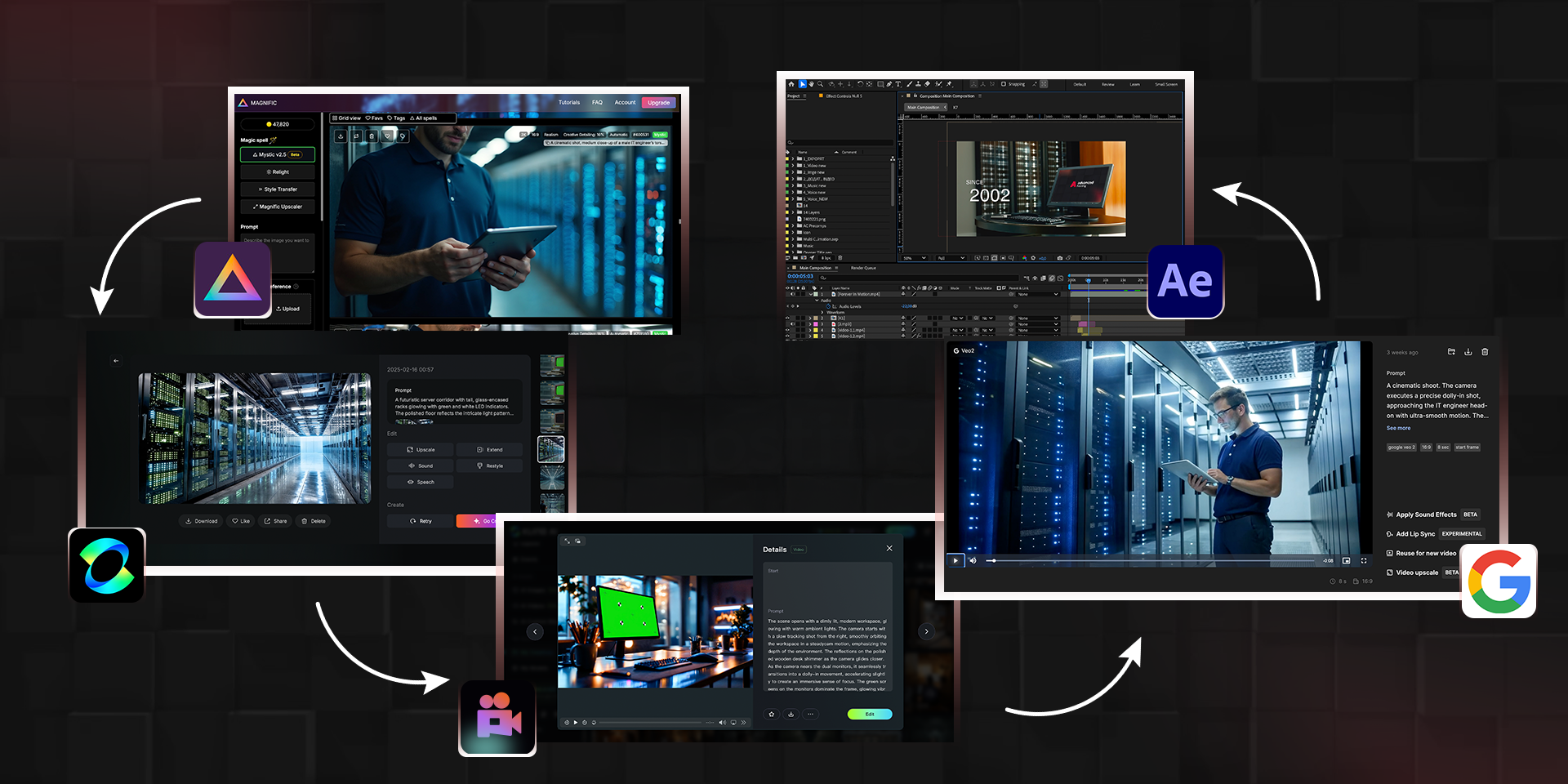Open the Full resolution dropdown in viewer

[951, 258]
